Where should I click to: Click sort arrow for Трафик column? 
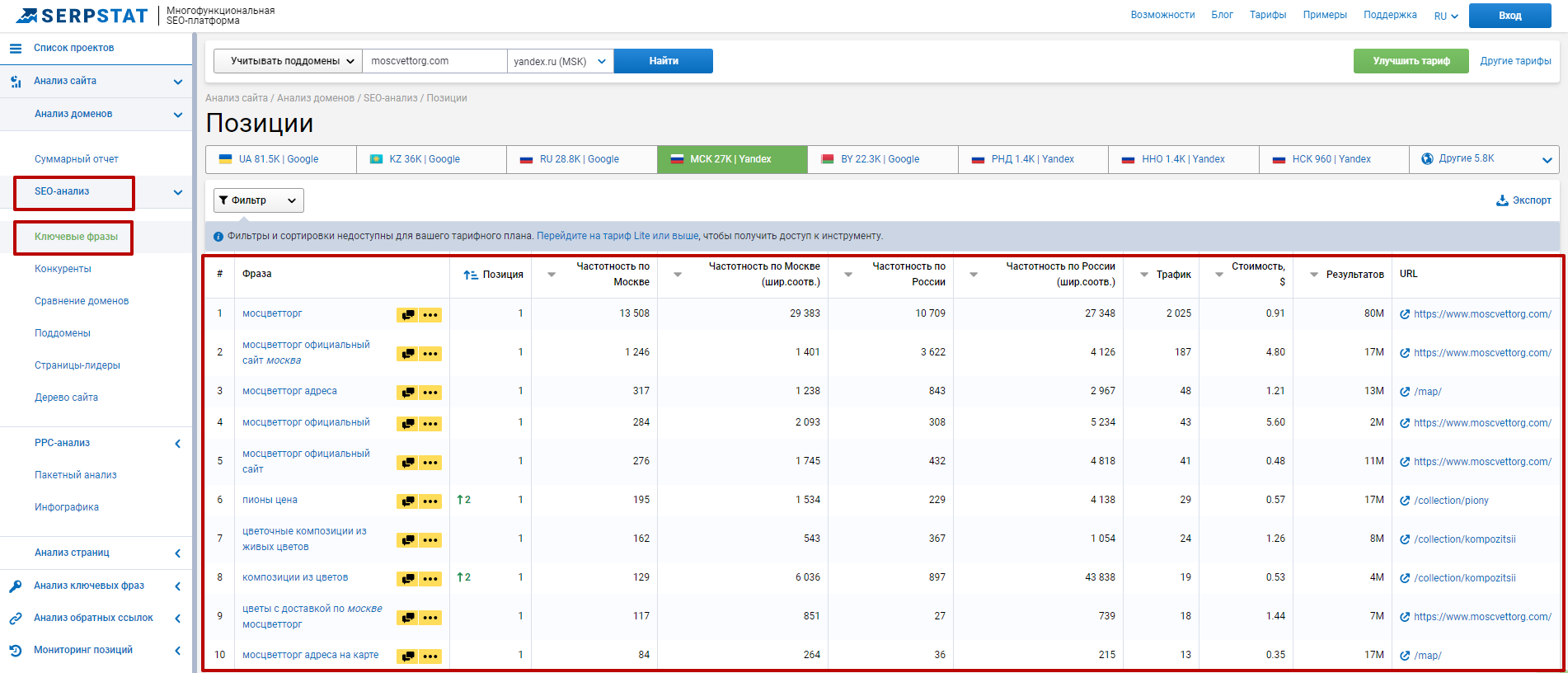(1144, 275)
